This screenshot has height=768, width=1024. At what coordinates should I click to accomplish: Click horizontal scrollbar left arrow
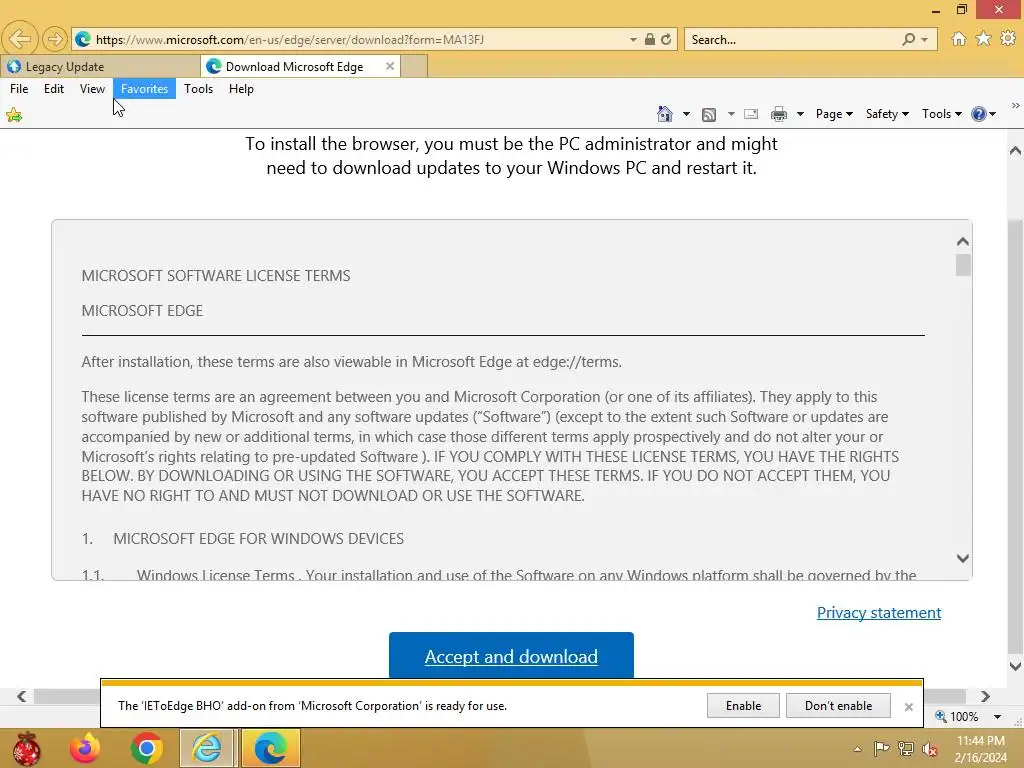[x=22, y=697]
